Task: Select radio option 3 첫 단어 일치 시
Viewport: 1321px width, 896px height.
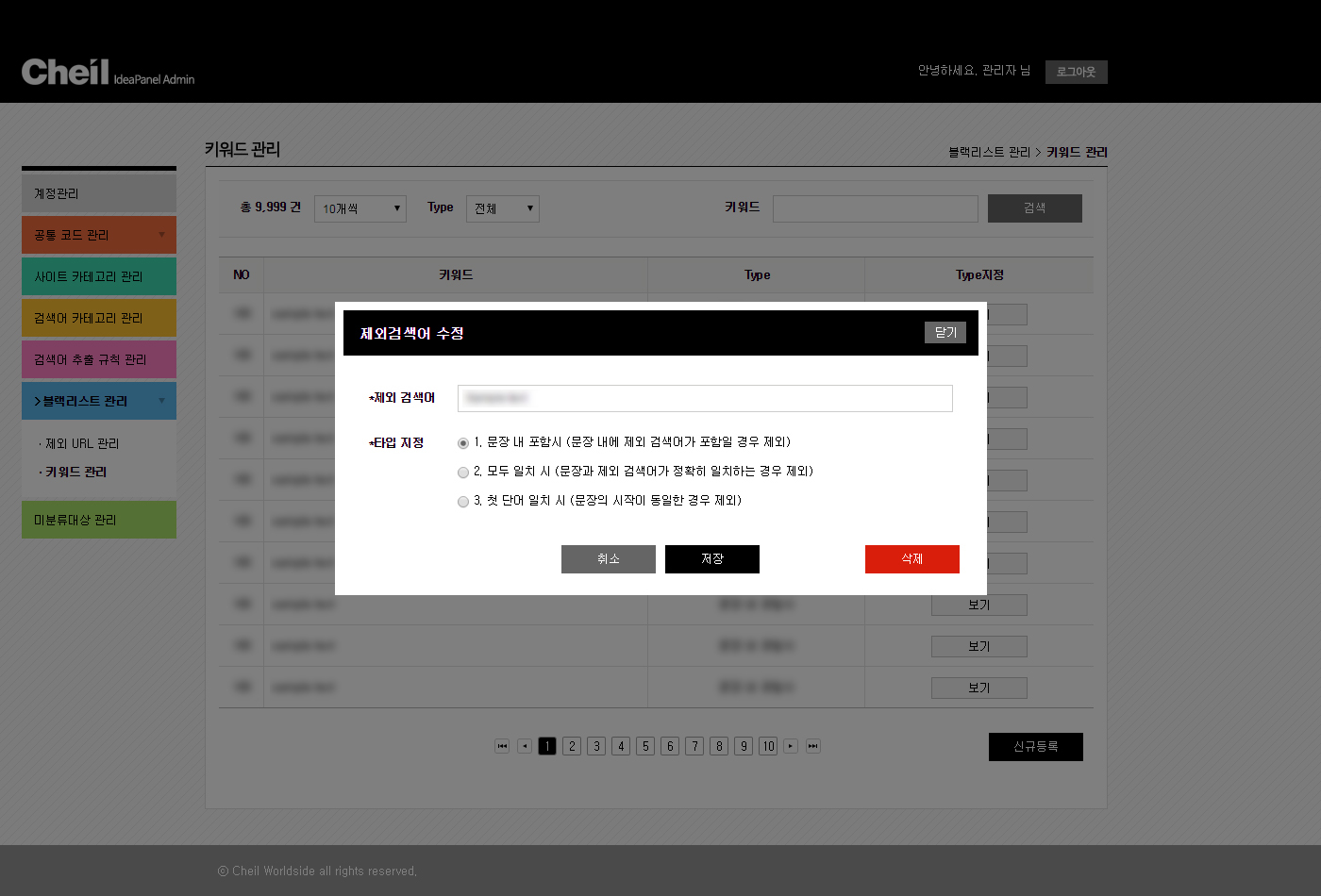Action: pyautogui.click(x=463, y=502)
